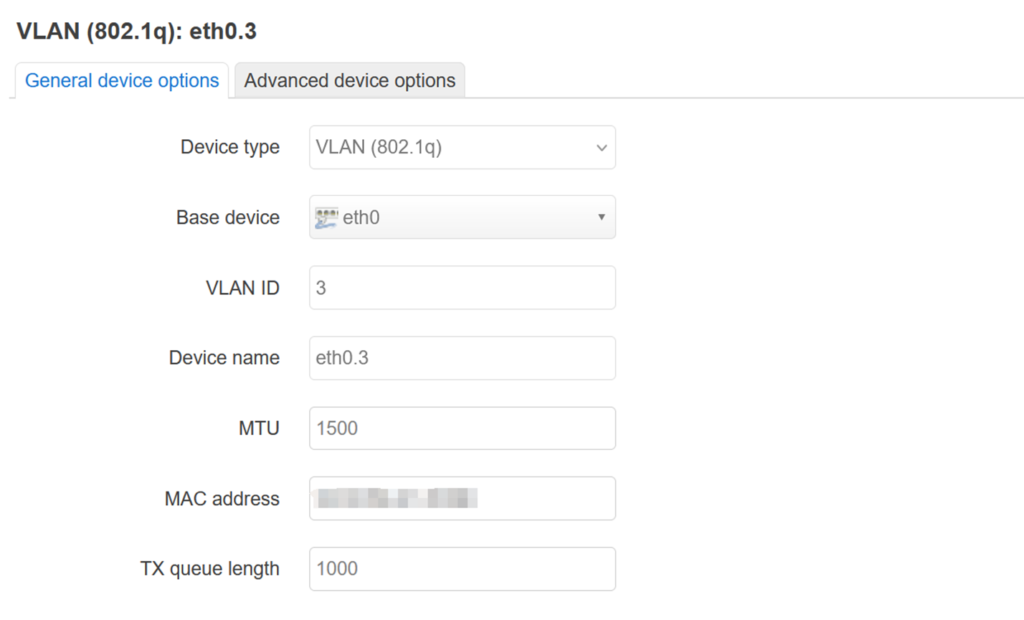Click the "Device name" label
The width and height of the screenshot is (1024, 620).
click(x=224, y=358)
